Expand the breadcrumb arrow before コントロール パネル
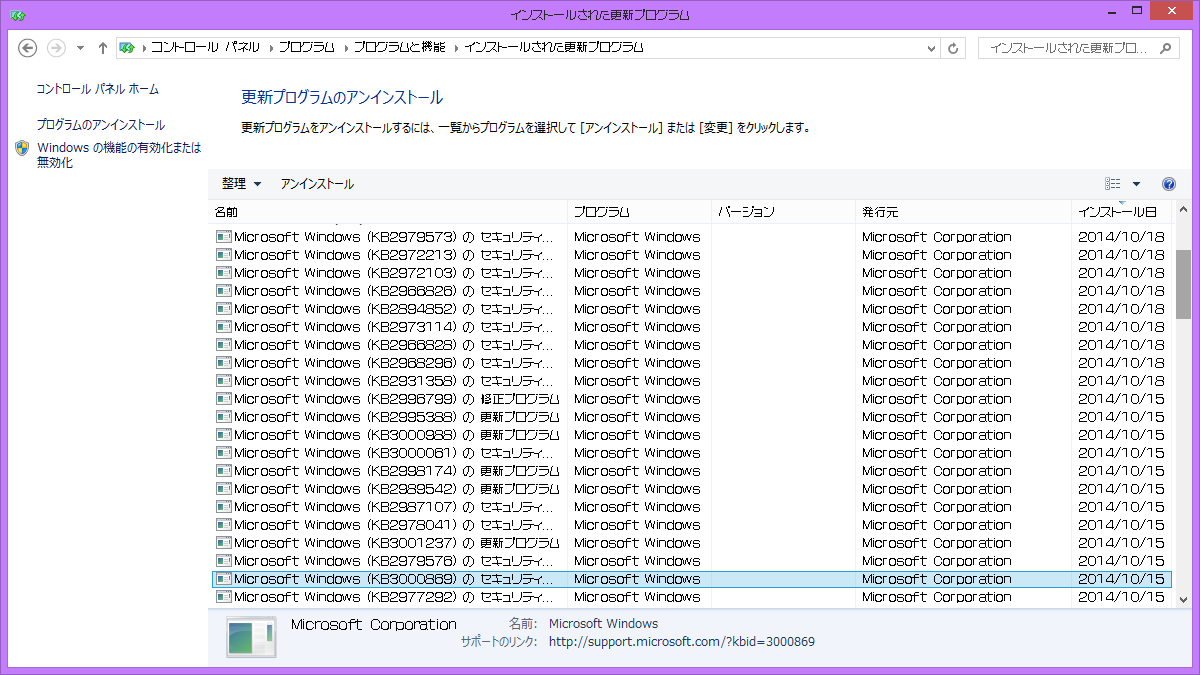1200x675 pixels. click(x=143, y=48)
